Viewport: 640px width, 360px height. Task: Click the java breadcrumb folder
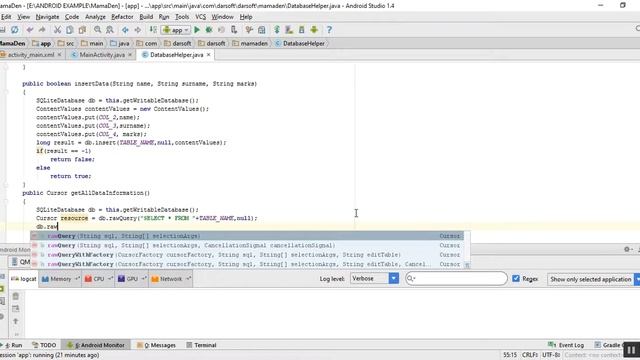[x=120, y=43]
